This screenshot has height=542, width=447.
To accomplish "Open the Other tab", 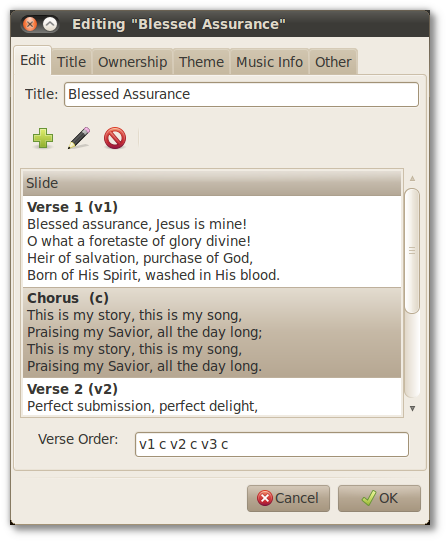I will pyautogui.click(x=333, y=62).
